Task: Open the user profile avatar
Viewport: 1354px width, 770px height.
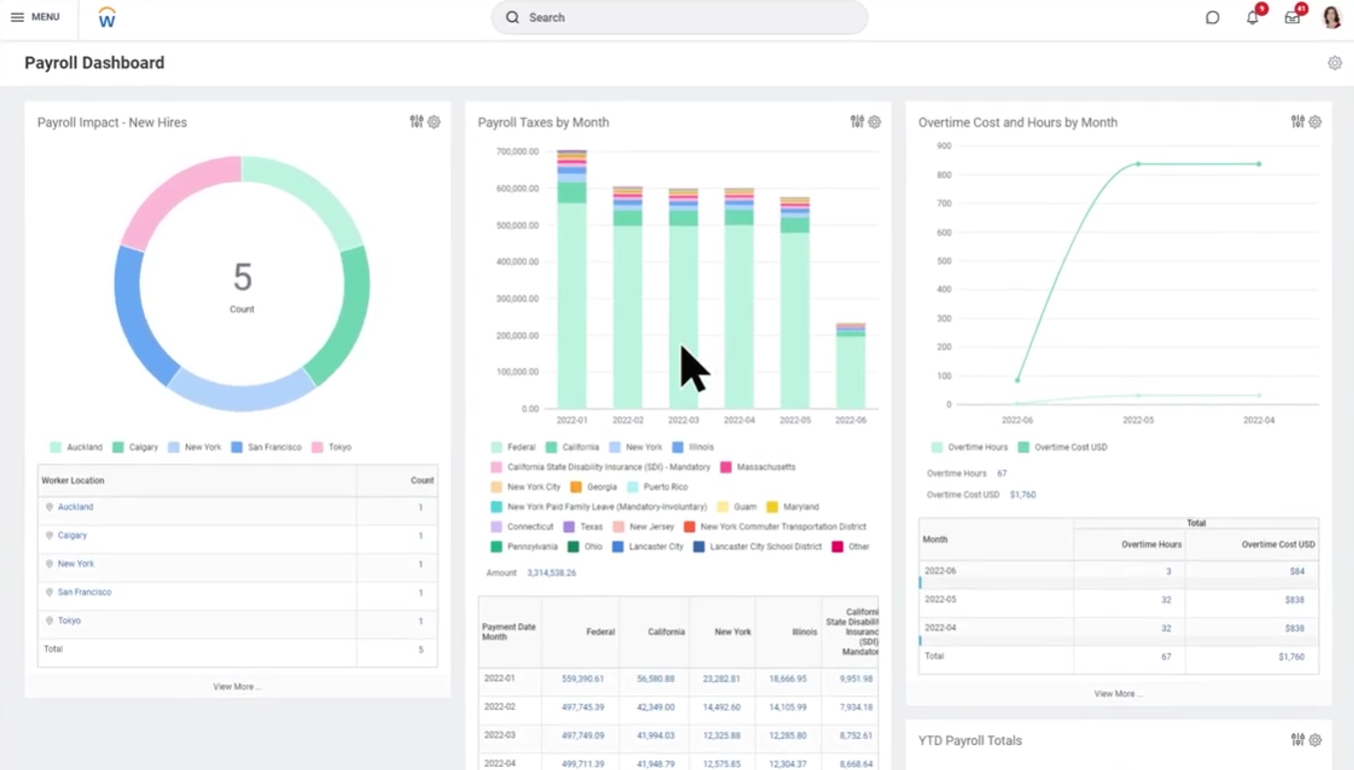Action: pos(1331,17)
